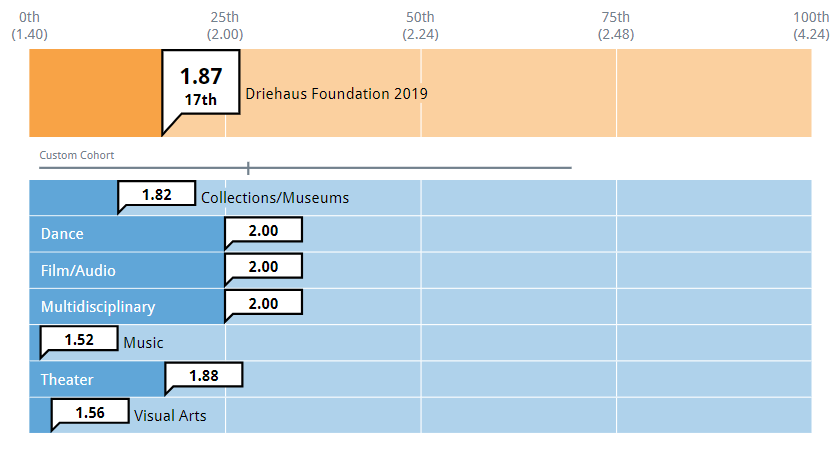Image resolution: width=838 pixels, height=454 pixels.
Task: Click the 1.82 Collections/Museums value callout
Action: [x=157, y=194]
